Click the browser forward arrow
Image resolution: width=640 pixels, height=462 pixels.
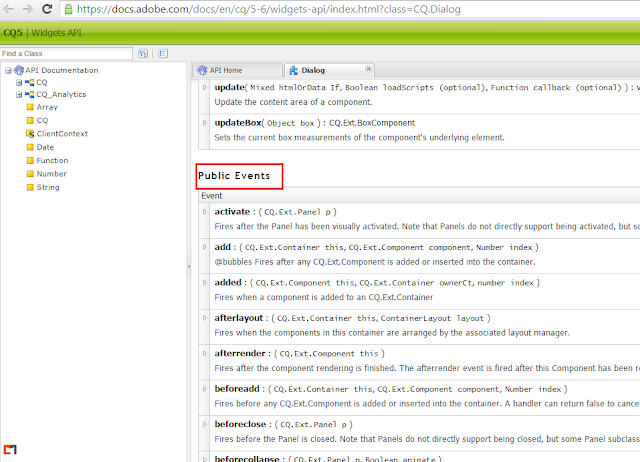click(x=27, y=9)
